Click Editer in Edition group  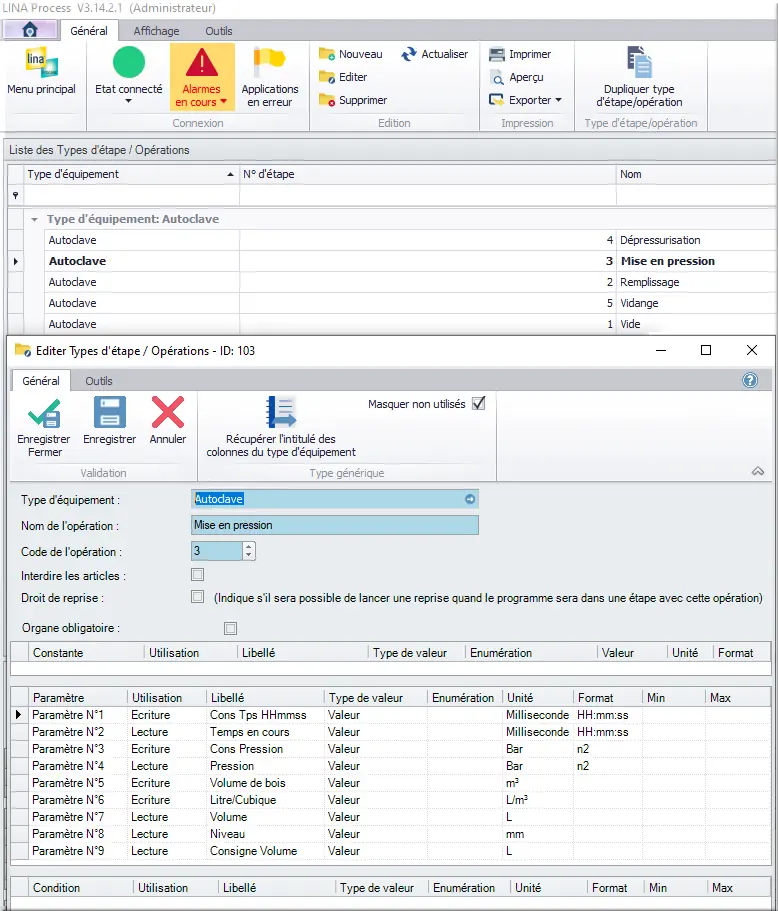pyautogui.click(x=343, y=77)
